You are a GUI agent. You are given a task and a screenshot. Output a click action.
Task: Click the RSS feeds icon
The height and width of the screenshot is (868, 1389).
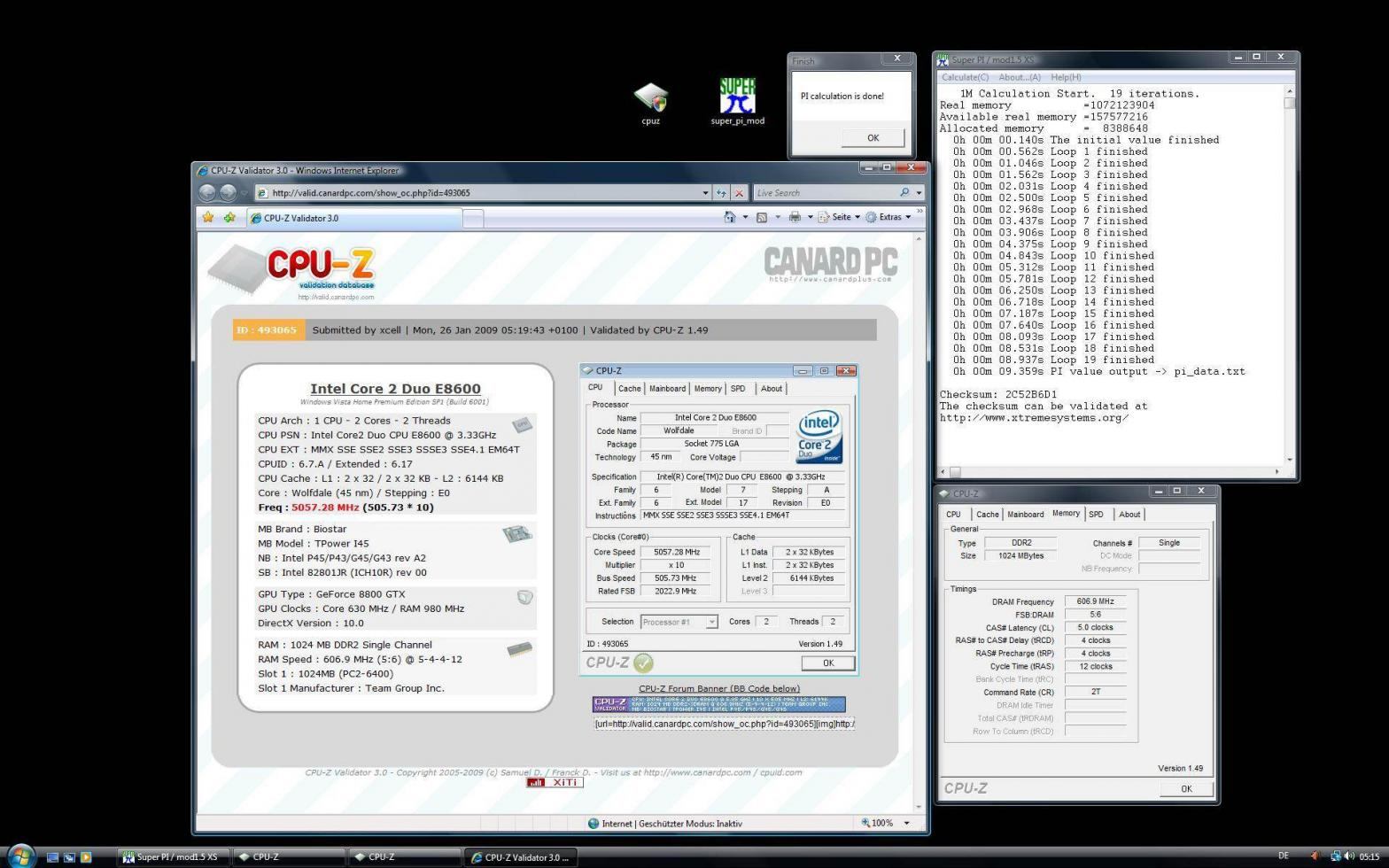761,217
